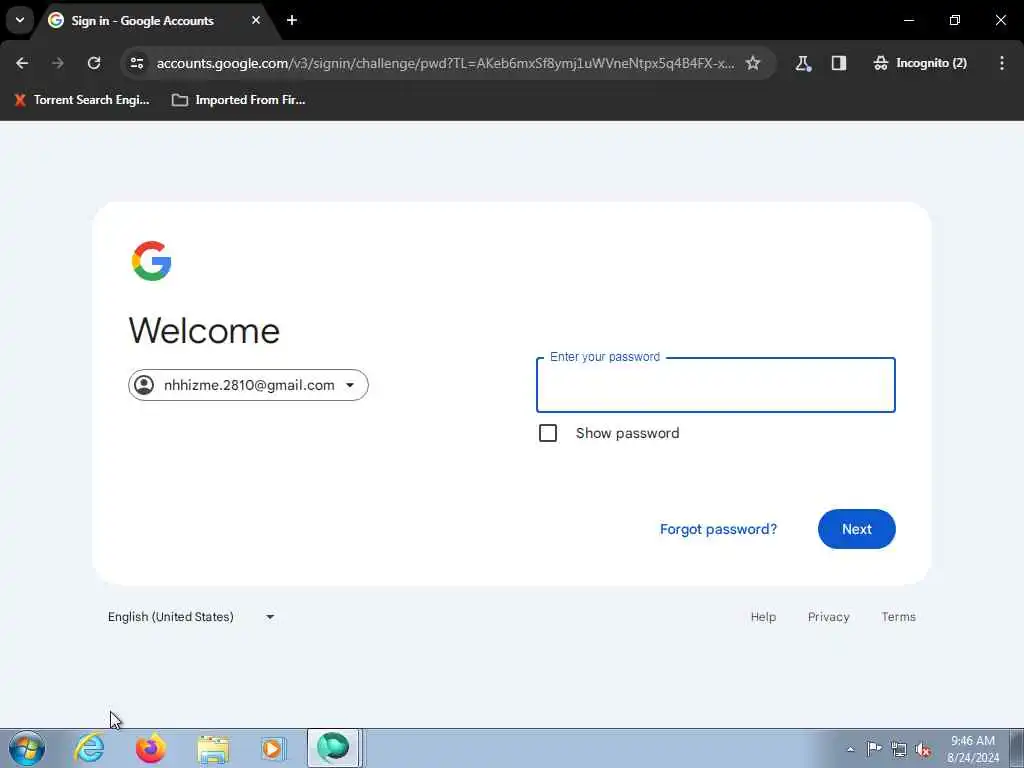
Task: Open the Incognito (2) profile button
Action: click(920, 63)
